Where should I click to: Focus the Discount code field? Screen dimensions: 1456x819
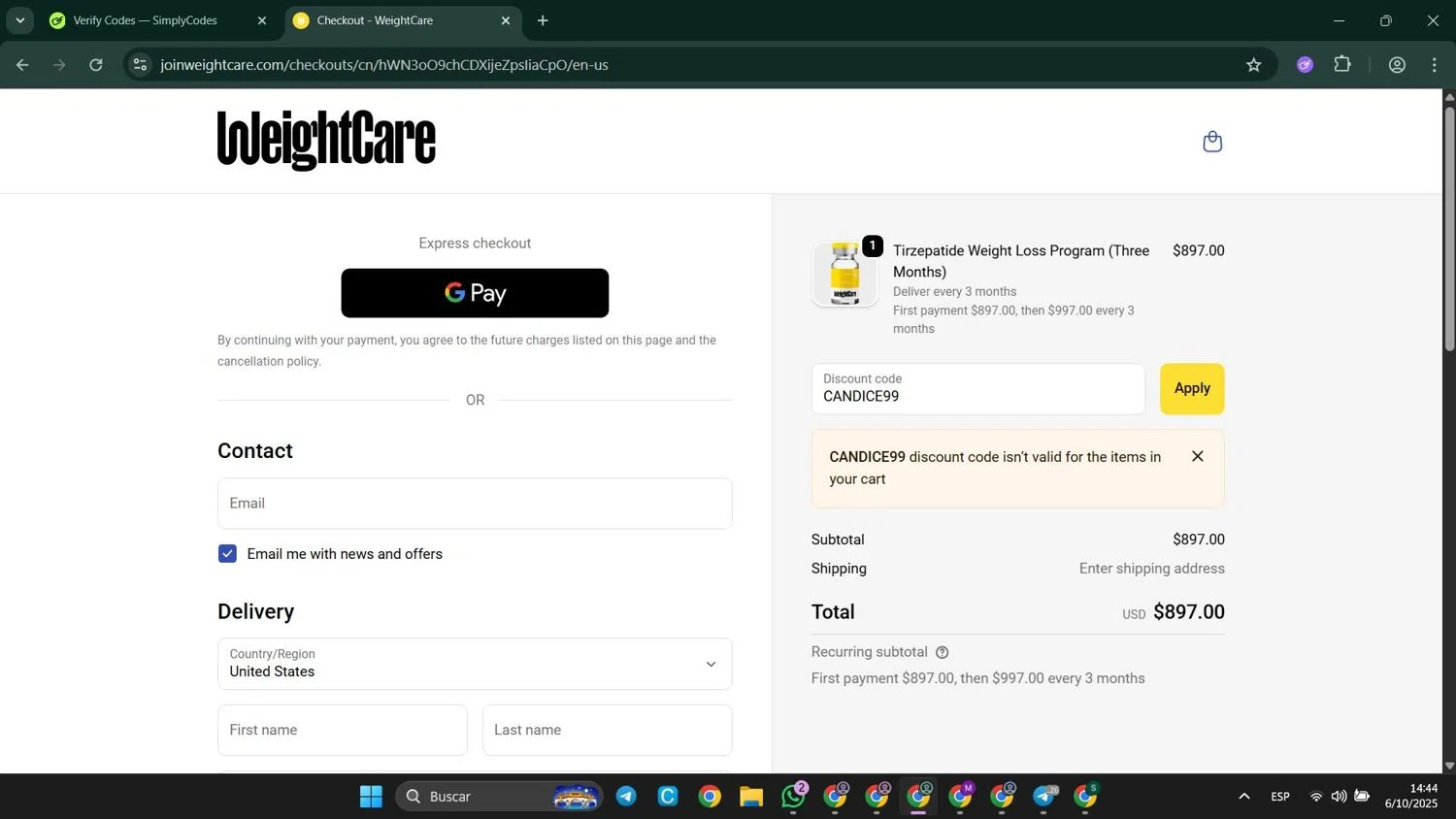click(978, 388)
